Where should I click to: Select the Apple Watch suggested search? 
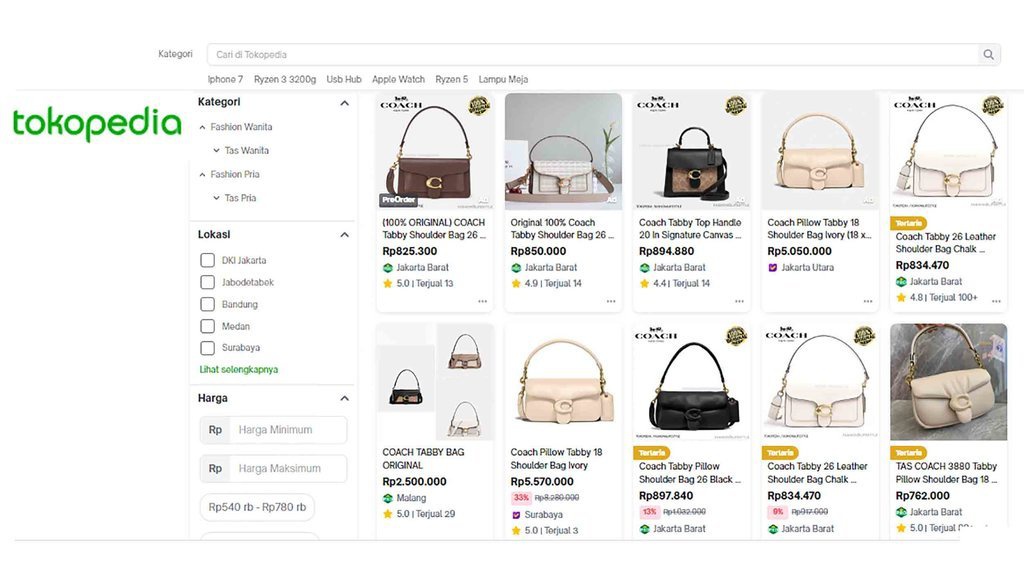(x=398, y=79)
